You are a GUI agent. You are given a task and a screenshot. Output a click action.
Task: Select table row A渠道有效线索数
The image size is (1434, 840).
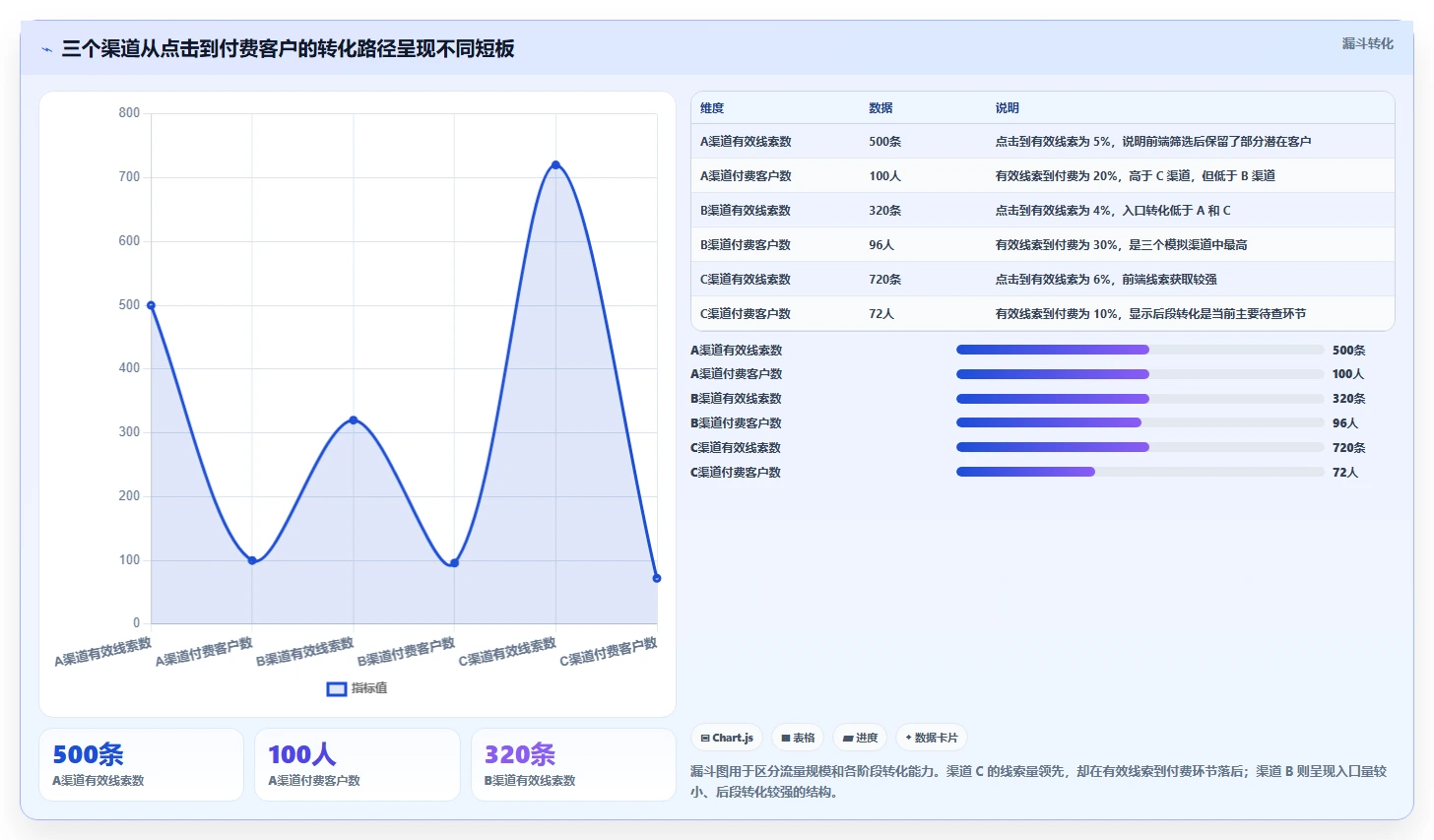pyautogui.click(x=1043, y=142)
